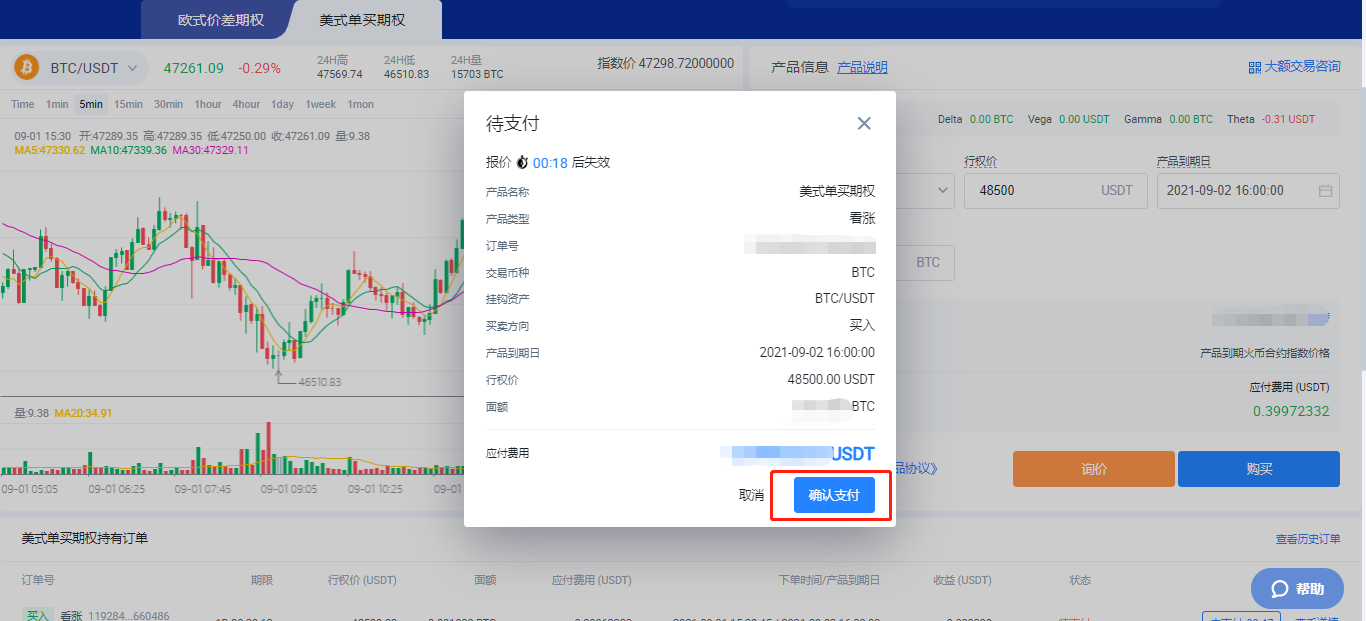
Task: Click the 行权价 (USDT) column header
Action: [x=362, y=580]
